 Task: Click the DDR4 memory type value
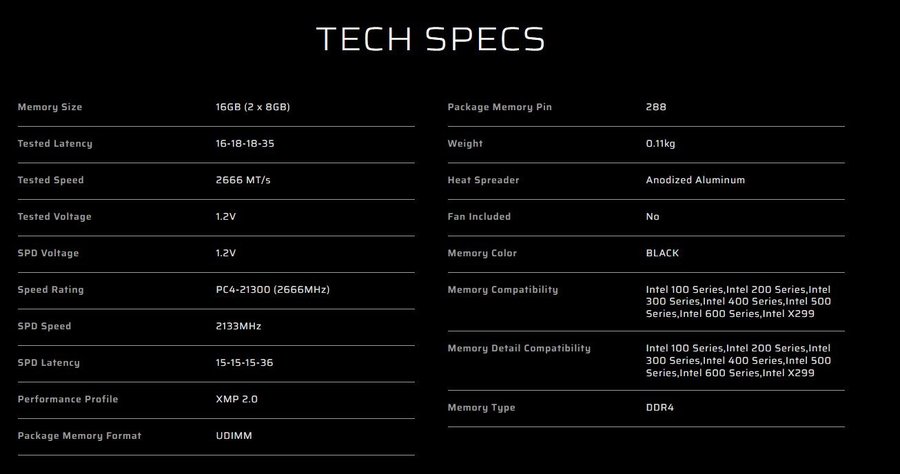tap(661, 408)
